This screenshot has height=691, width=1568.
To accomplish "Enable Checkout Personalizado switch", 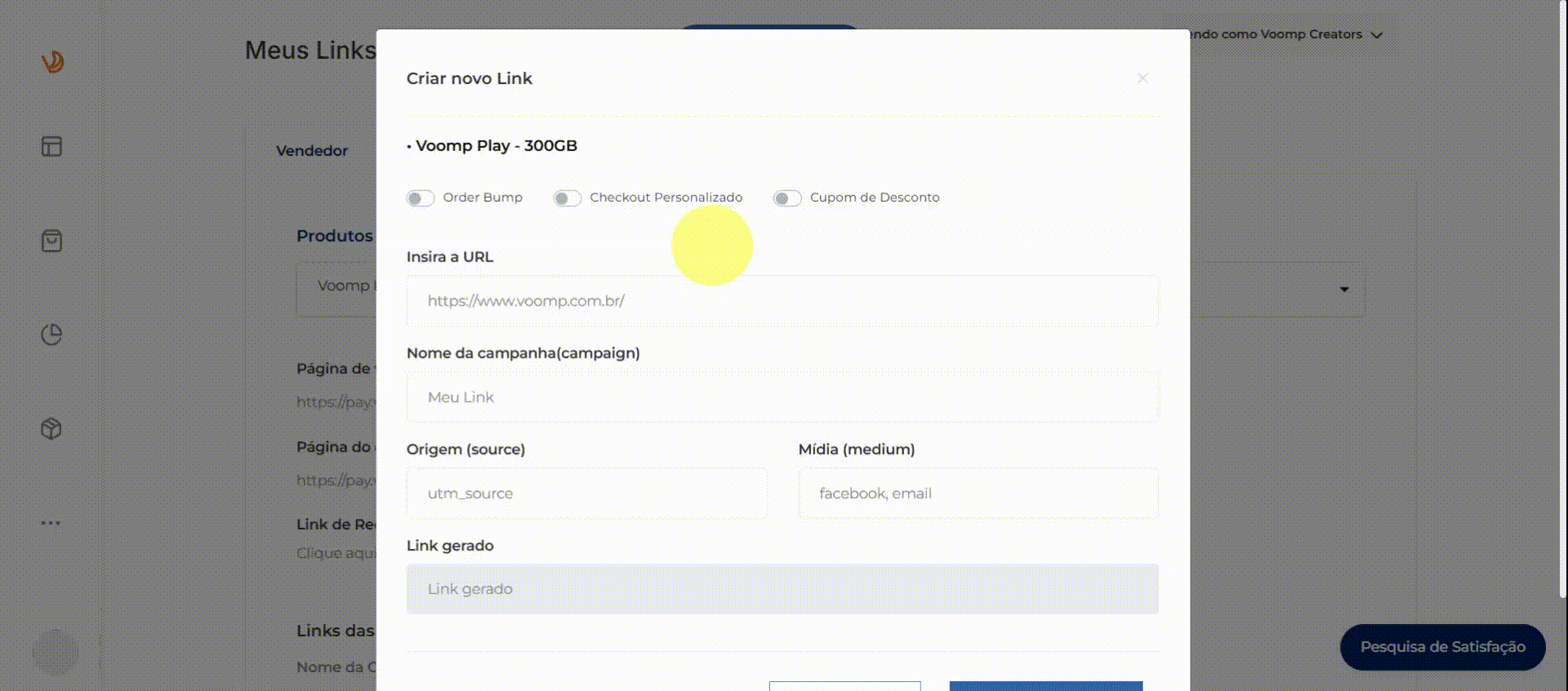I will coord(568,198).
